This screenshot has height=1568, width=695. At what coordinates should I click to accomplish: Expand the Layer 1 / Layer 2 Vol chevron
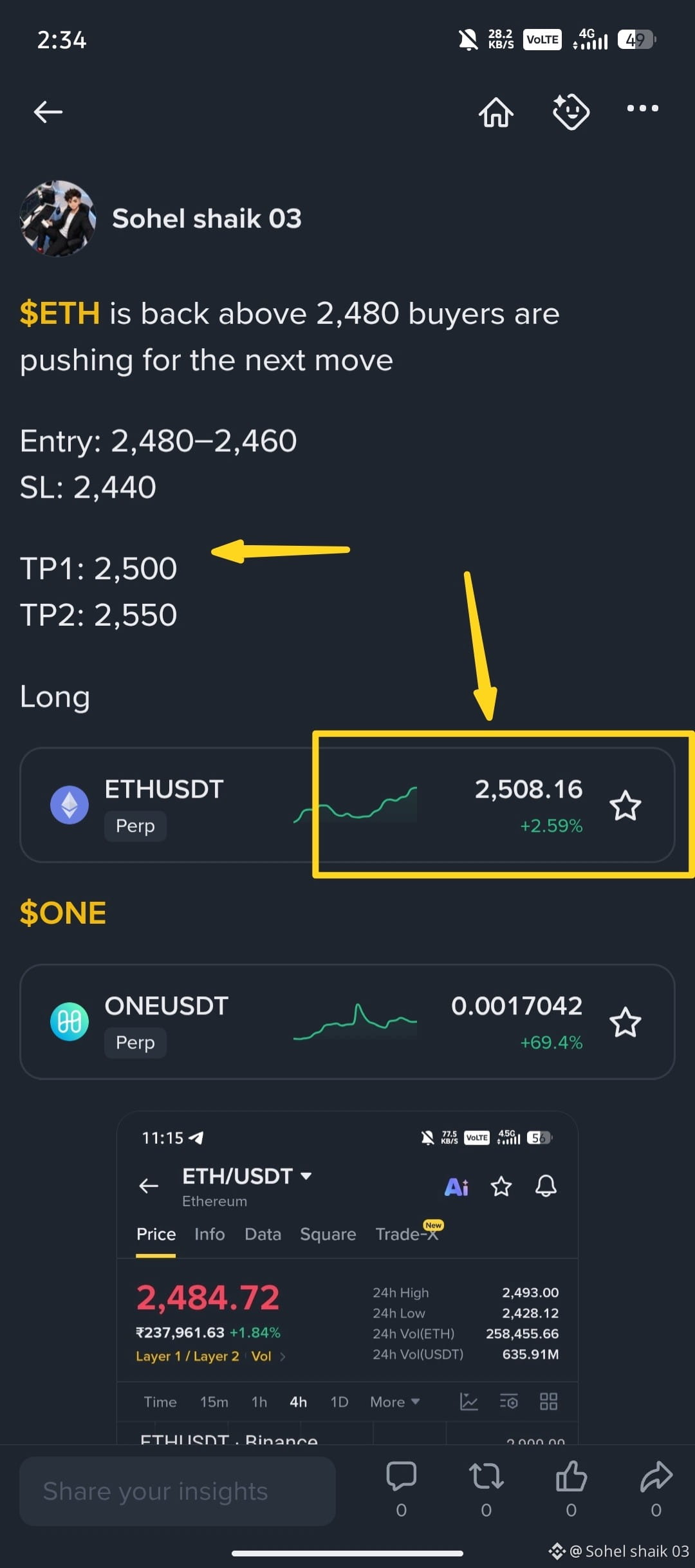(x=283, y=1356)
